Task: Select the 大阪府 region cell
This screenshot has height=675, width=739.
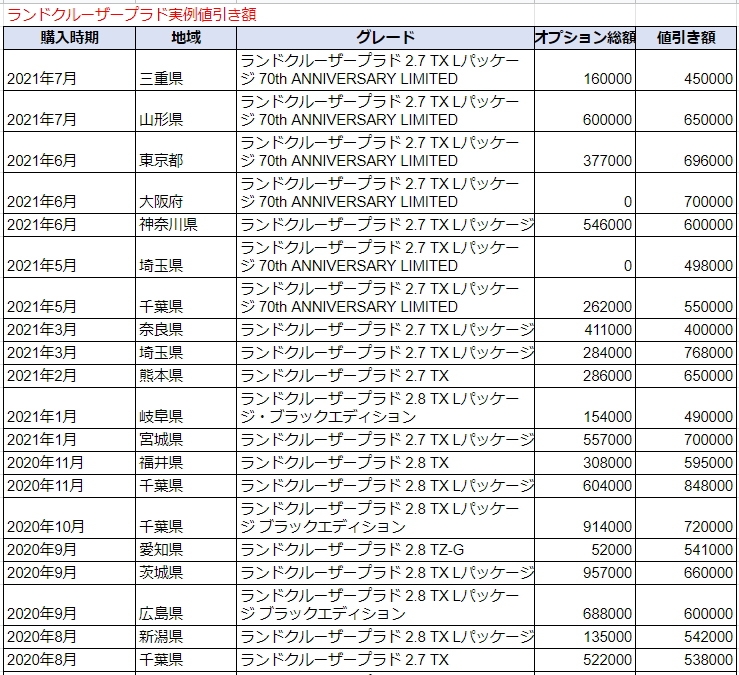Action: click(186, 193)
